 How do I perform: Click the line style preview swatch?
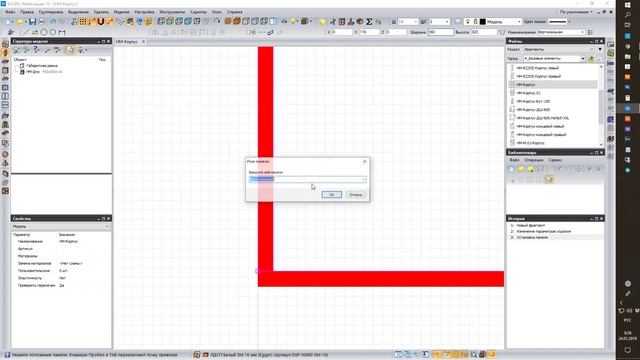558,22
